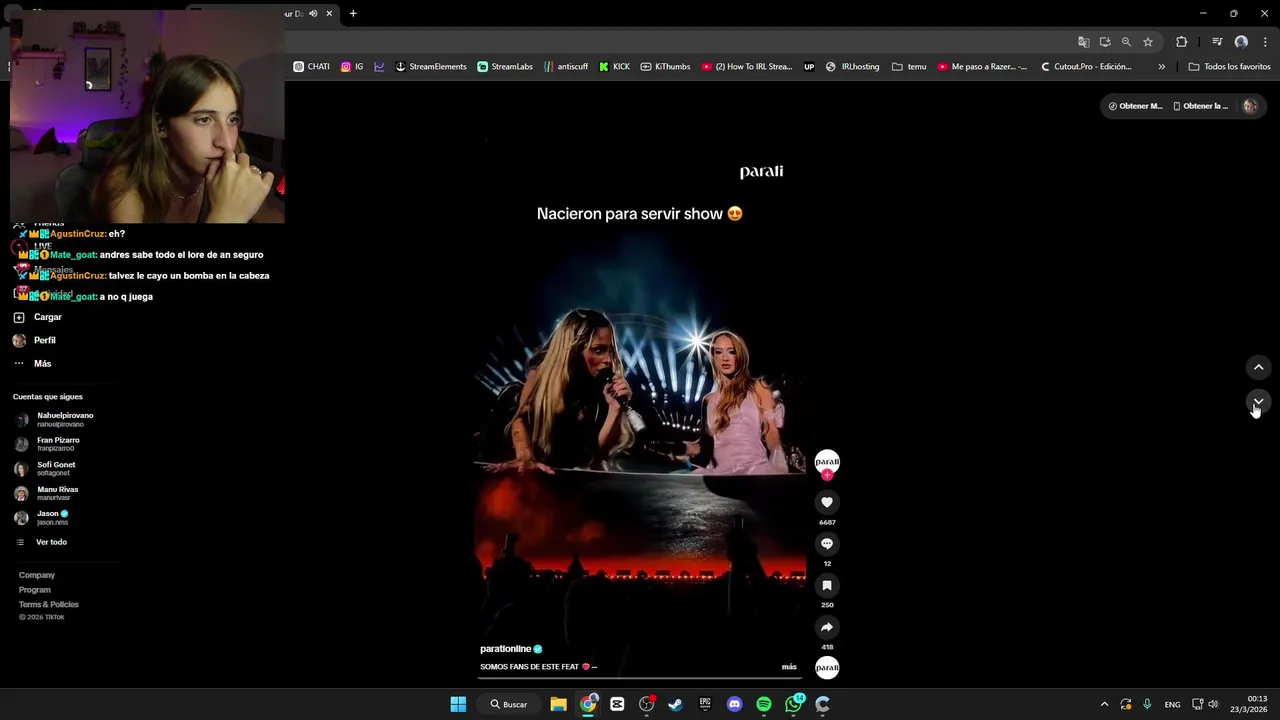Open the Todos los favoritos folder

(1229, 67)
